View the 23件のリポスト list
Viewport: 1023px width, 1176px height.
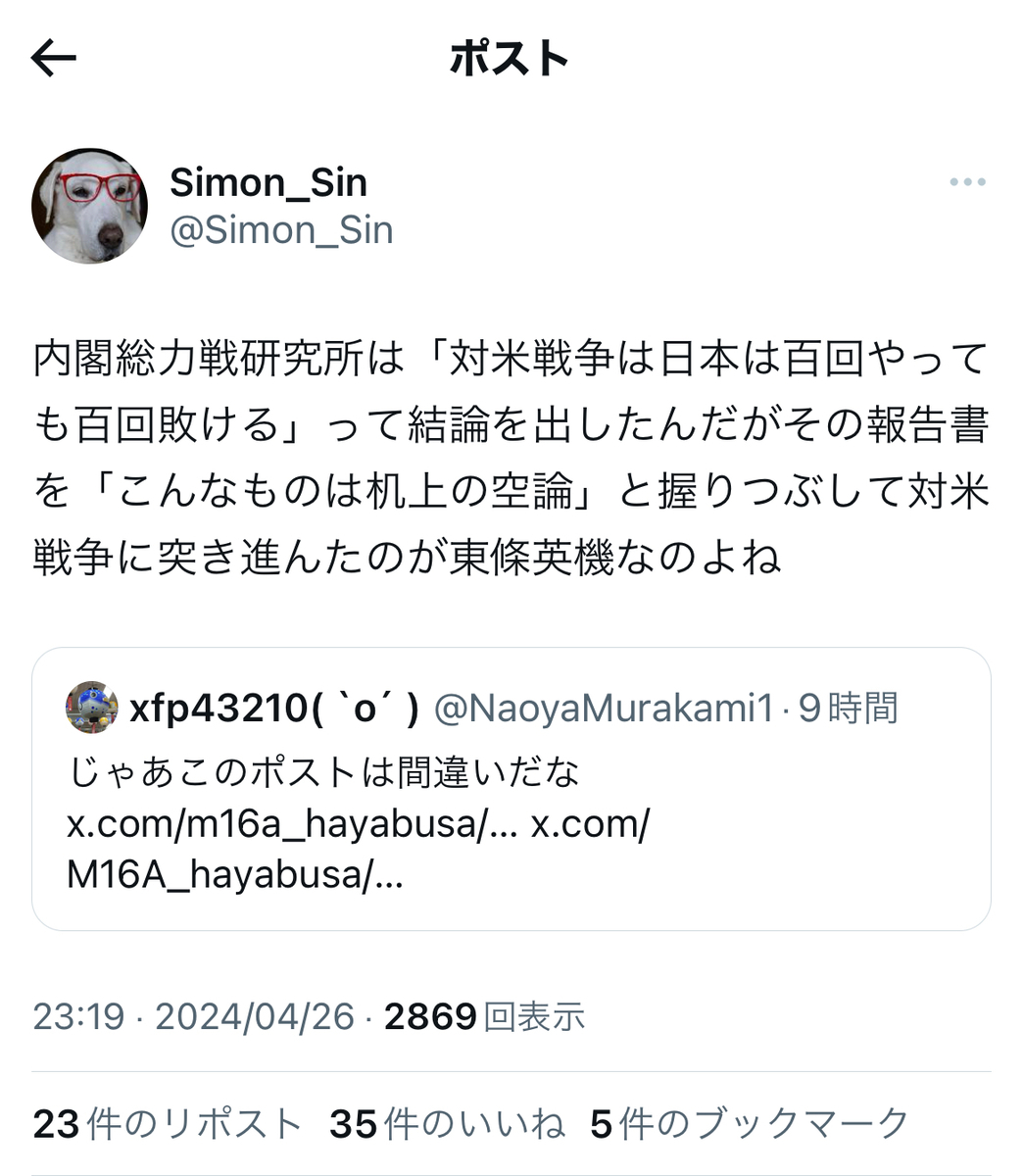point(167,1124)
